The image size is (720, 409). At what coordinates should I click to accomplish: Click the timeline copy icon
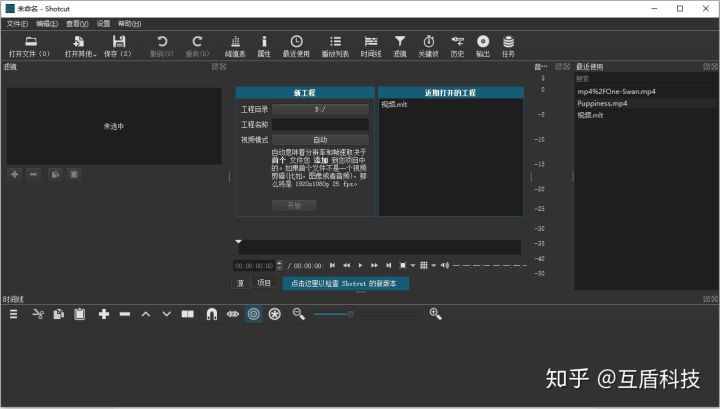[x=58, y=314]
